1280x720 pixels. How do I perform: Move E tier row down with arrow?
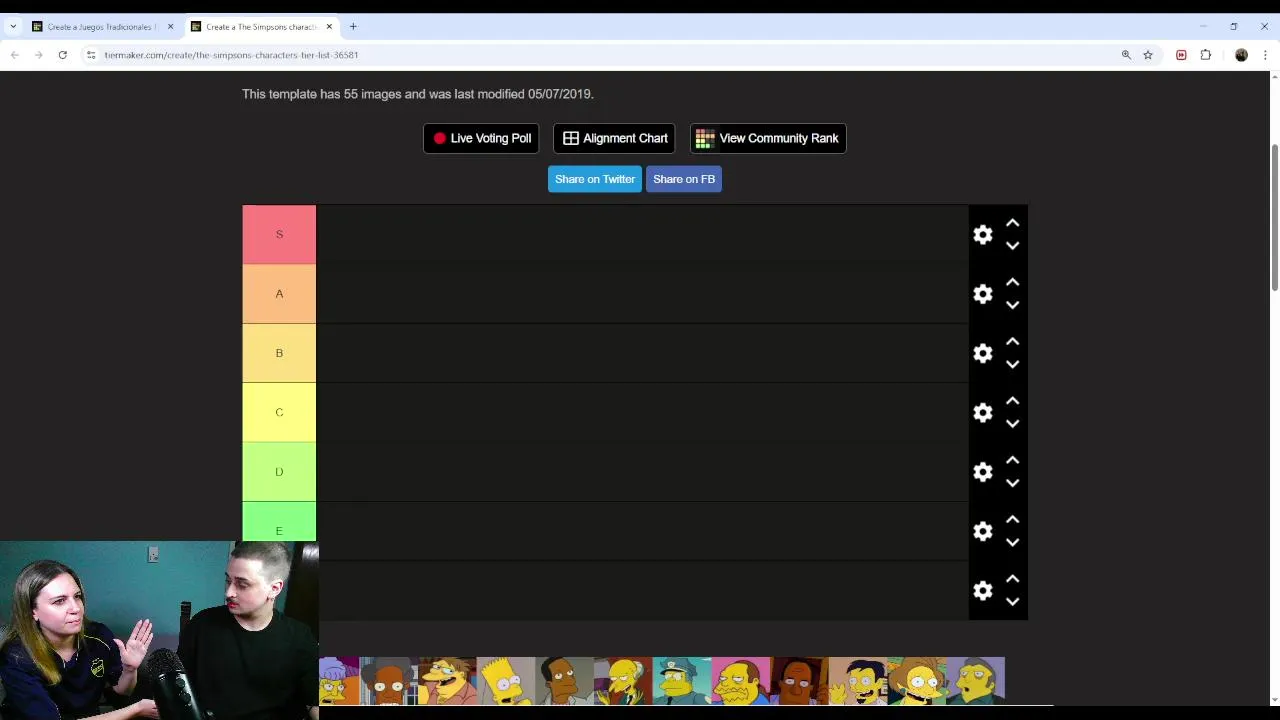pos(1012,542)
